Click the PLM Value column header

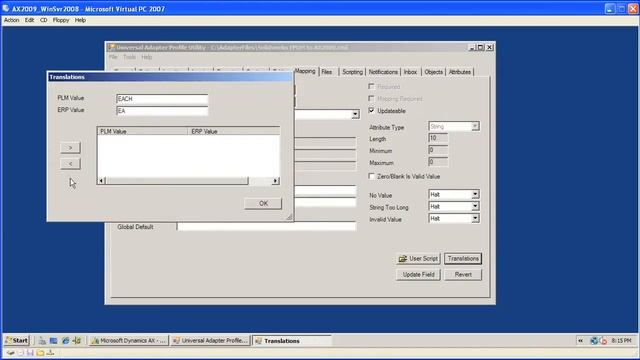142,131
